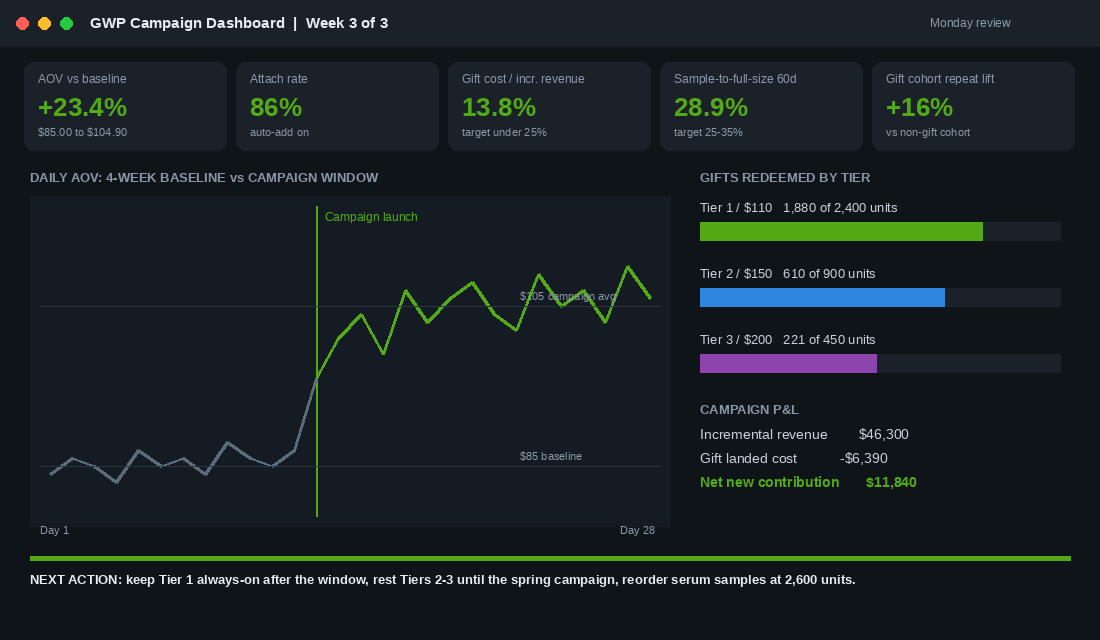
Task: Click the 'Gift landed cost' row label
Action: click(x=748, y=458)
